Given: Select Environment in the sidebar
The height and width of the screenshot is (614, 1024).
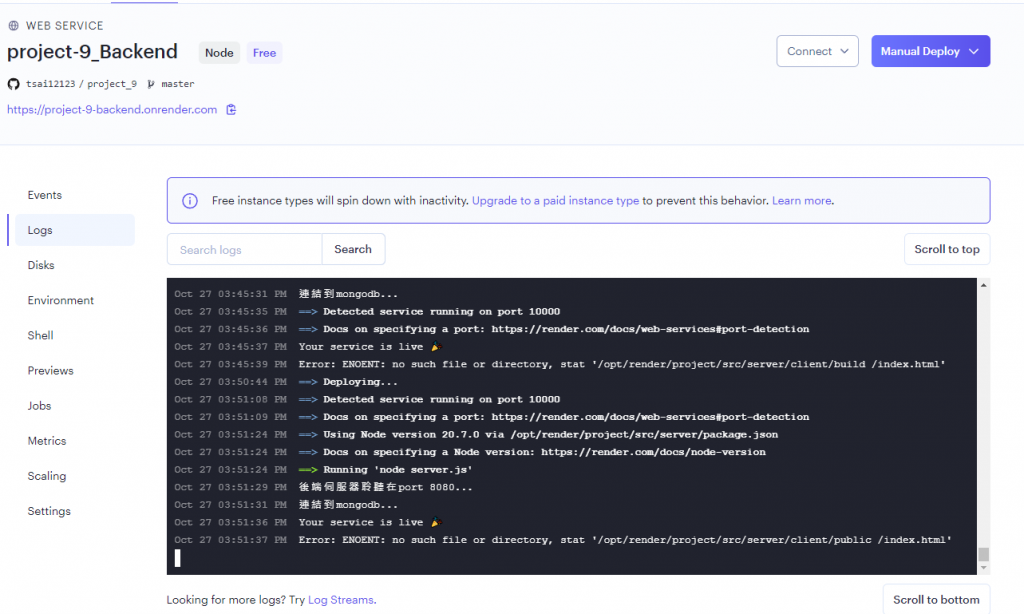Looking at the screenshot, I should pyautogui.click(x=61, y=300).
